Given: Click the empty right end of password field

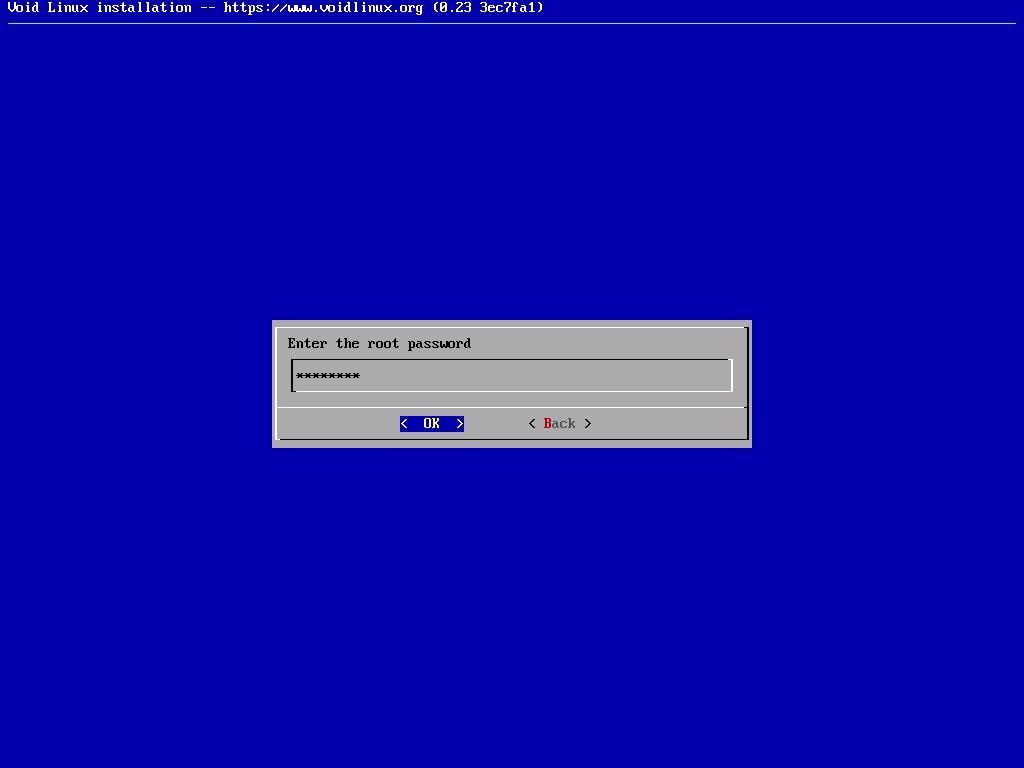Looking at the screenshot, I should 680,376.
